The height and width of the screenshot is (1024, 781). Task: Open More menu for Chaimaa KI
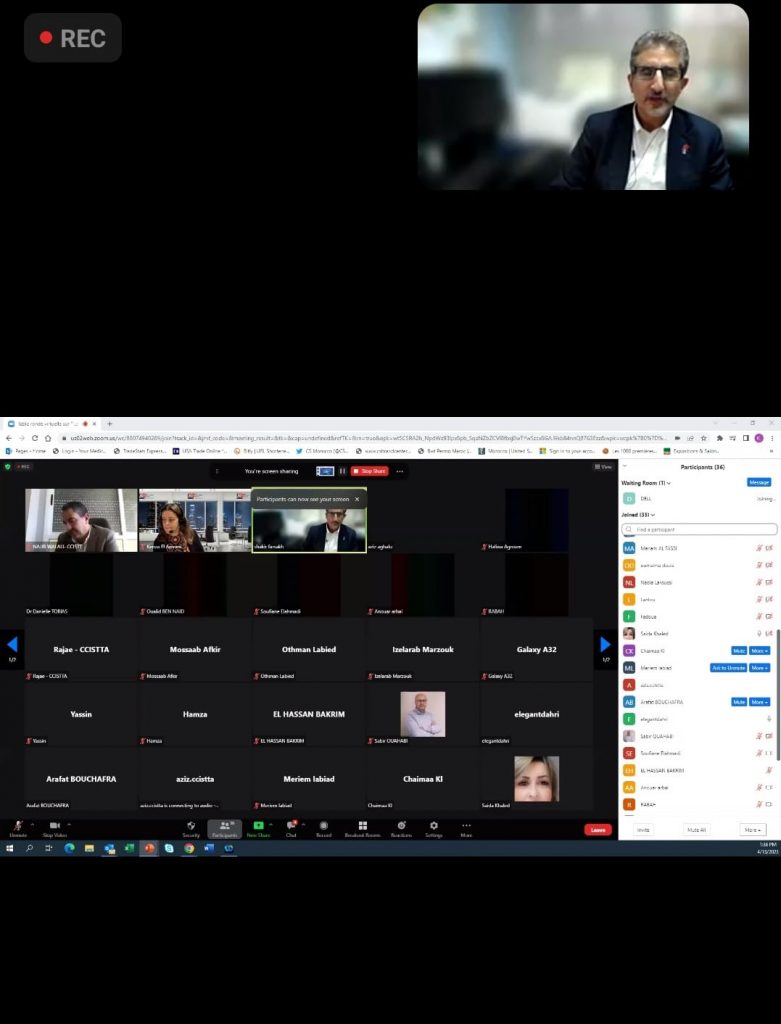click(759, 650)
